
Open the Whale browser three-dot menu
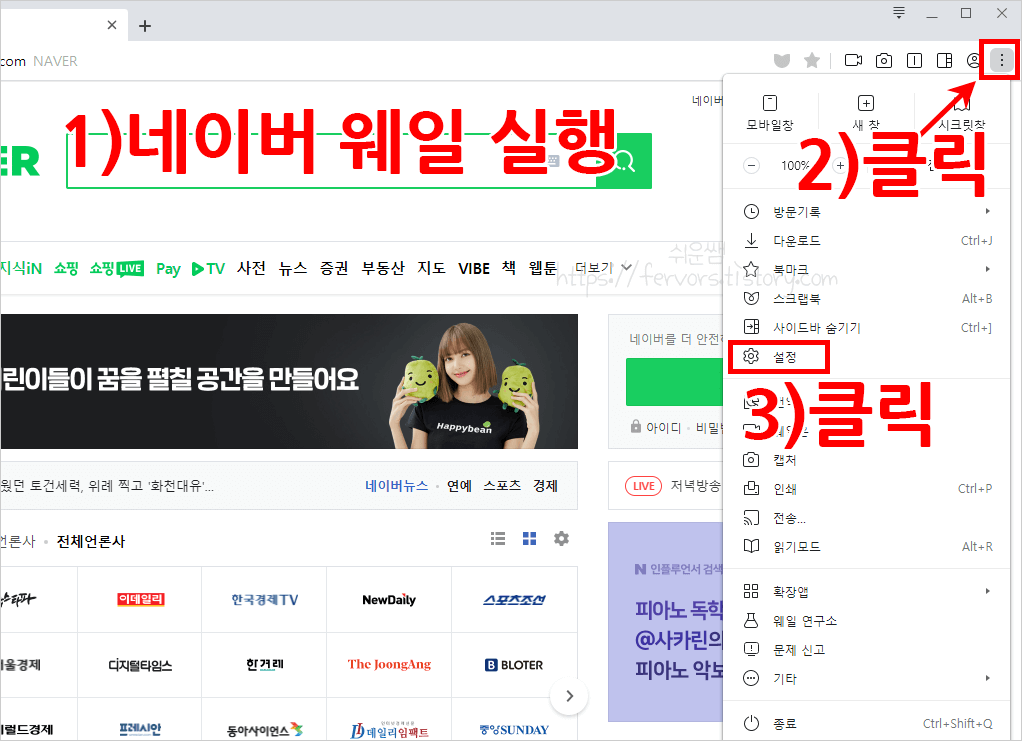click(1001, 61)
